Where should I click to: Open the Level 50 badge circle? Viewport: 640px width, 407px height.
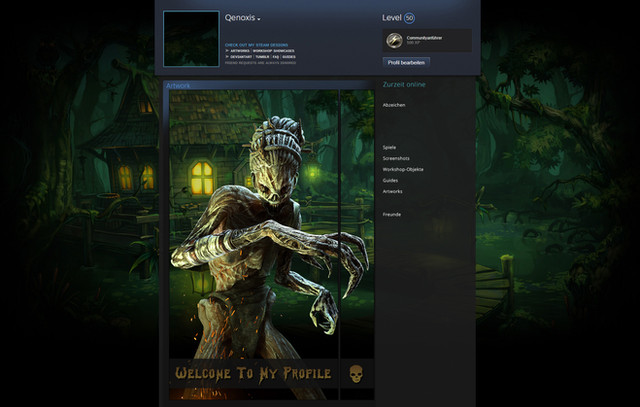(409, 18)
